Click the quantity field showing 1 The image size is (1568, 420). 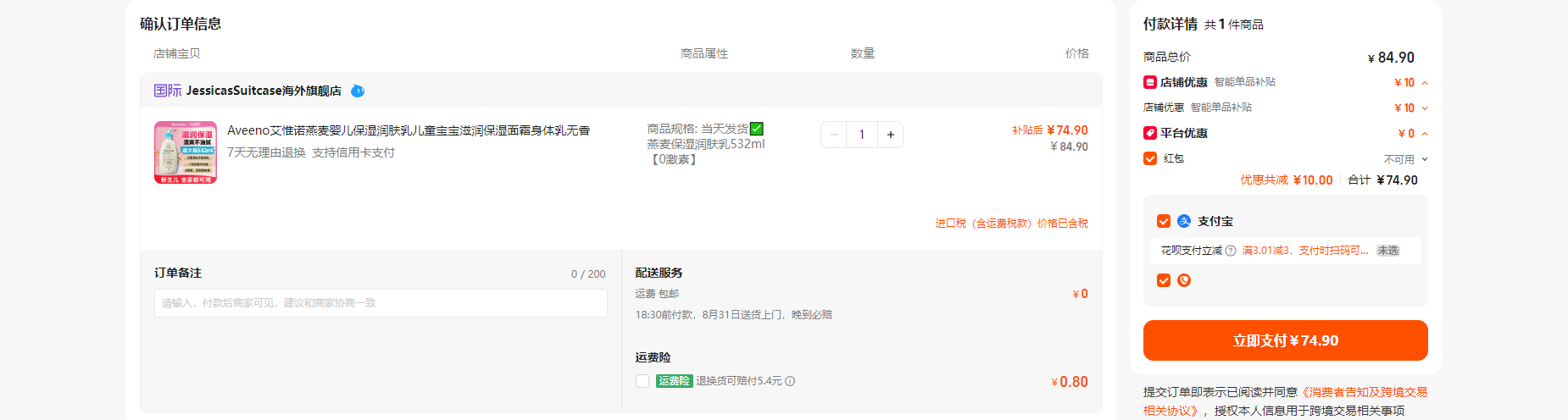click(862, 135)
